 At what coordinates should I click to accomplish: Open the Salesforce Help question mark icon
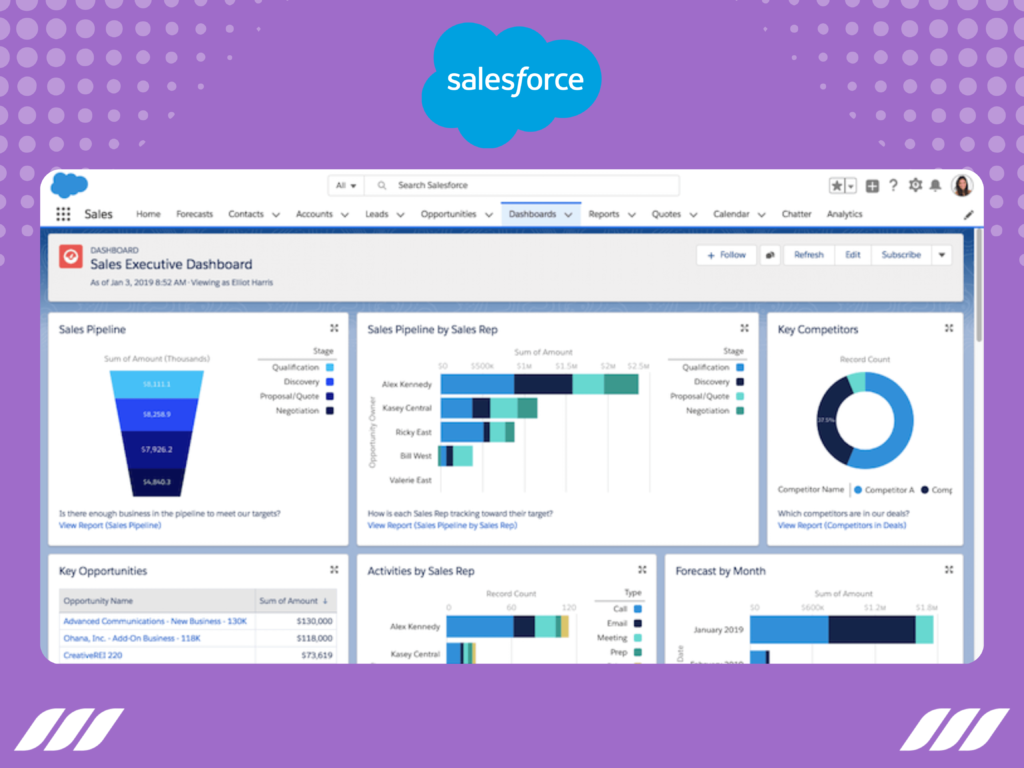[893, 185]
